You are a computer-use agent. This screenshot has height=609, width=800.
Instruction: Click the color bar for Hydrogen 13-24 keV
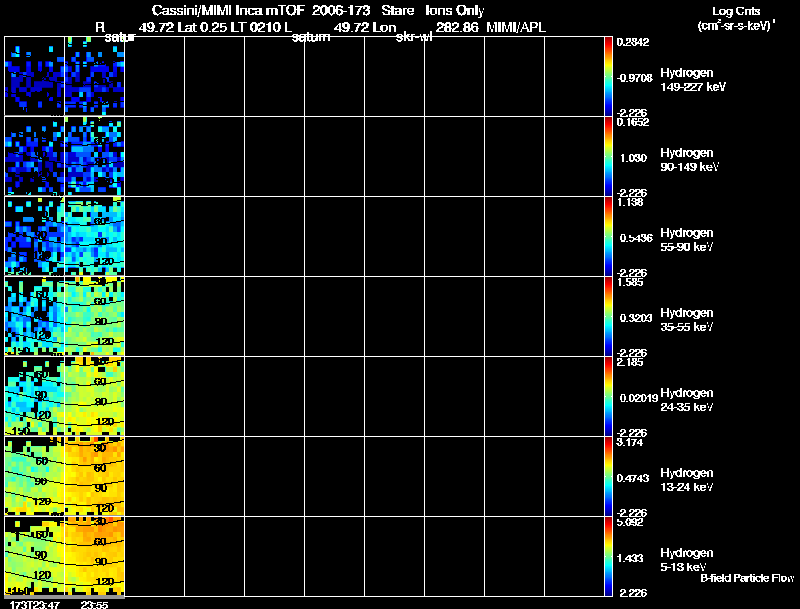point(608,476)
